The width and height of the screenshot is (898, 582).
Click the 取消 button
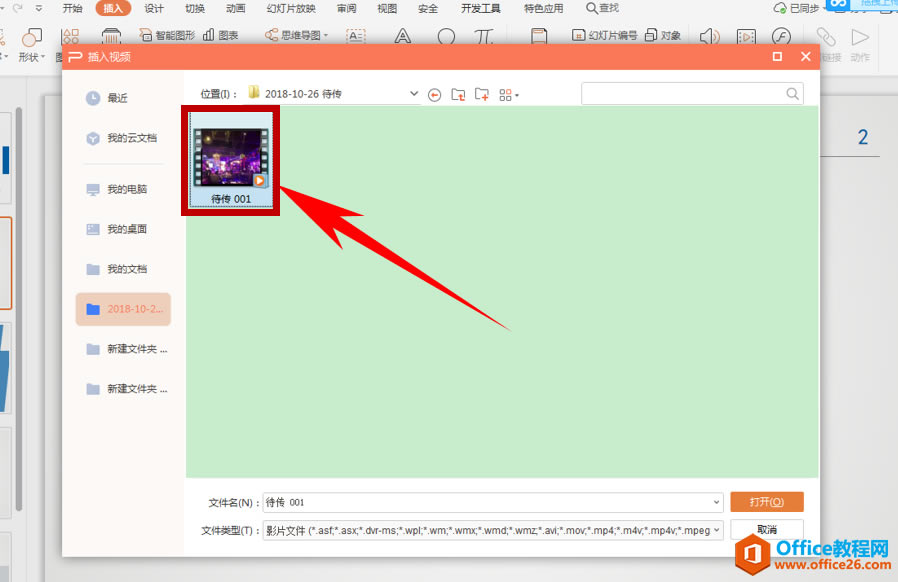click(x=767, y=529)
